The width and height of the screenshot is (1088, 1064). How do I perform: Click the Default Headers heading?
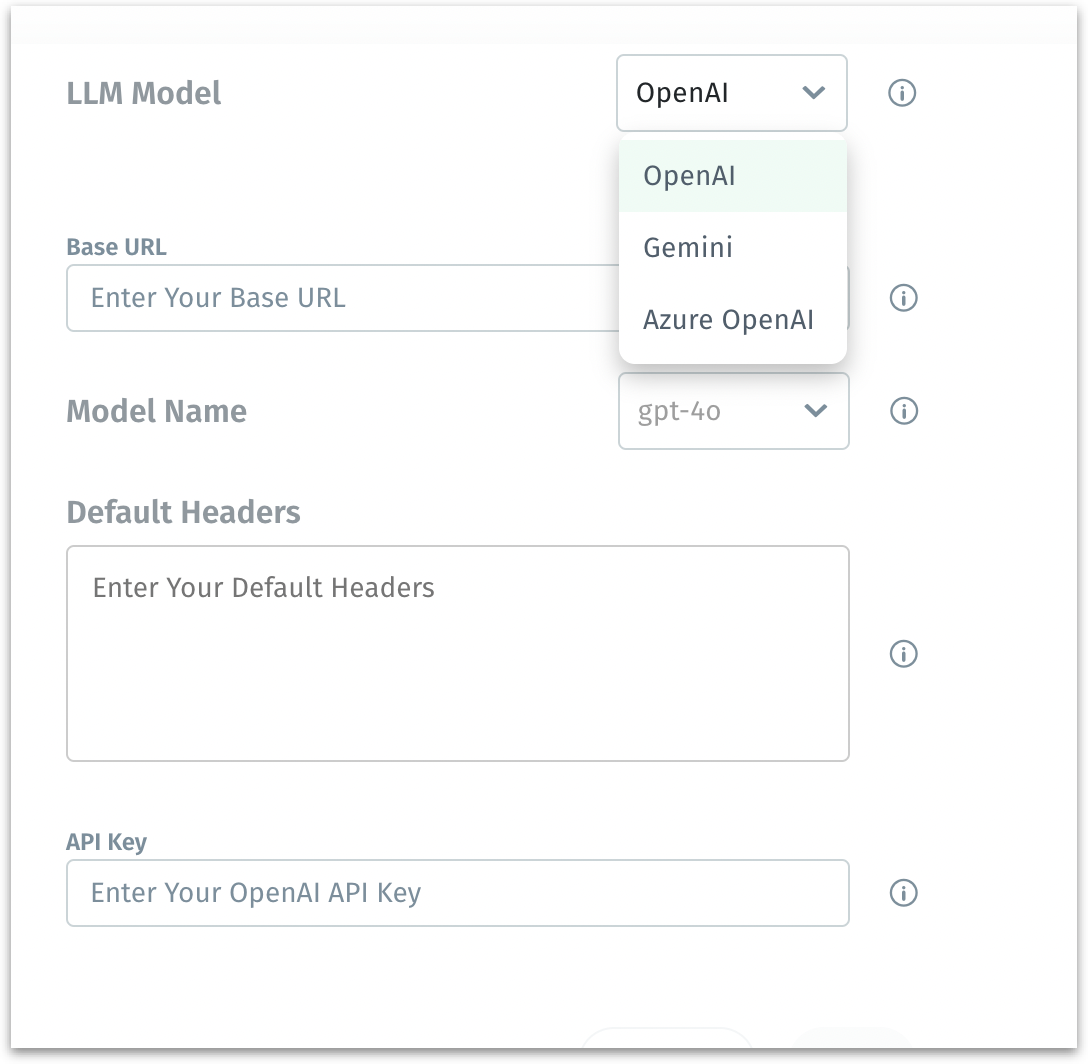(x=183, y=512)
